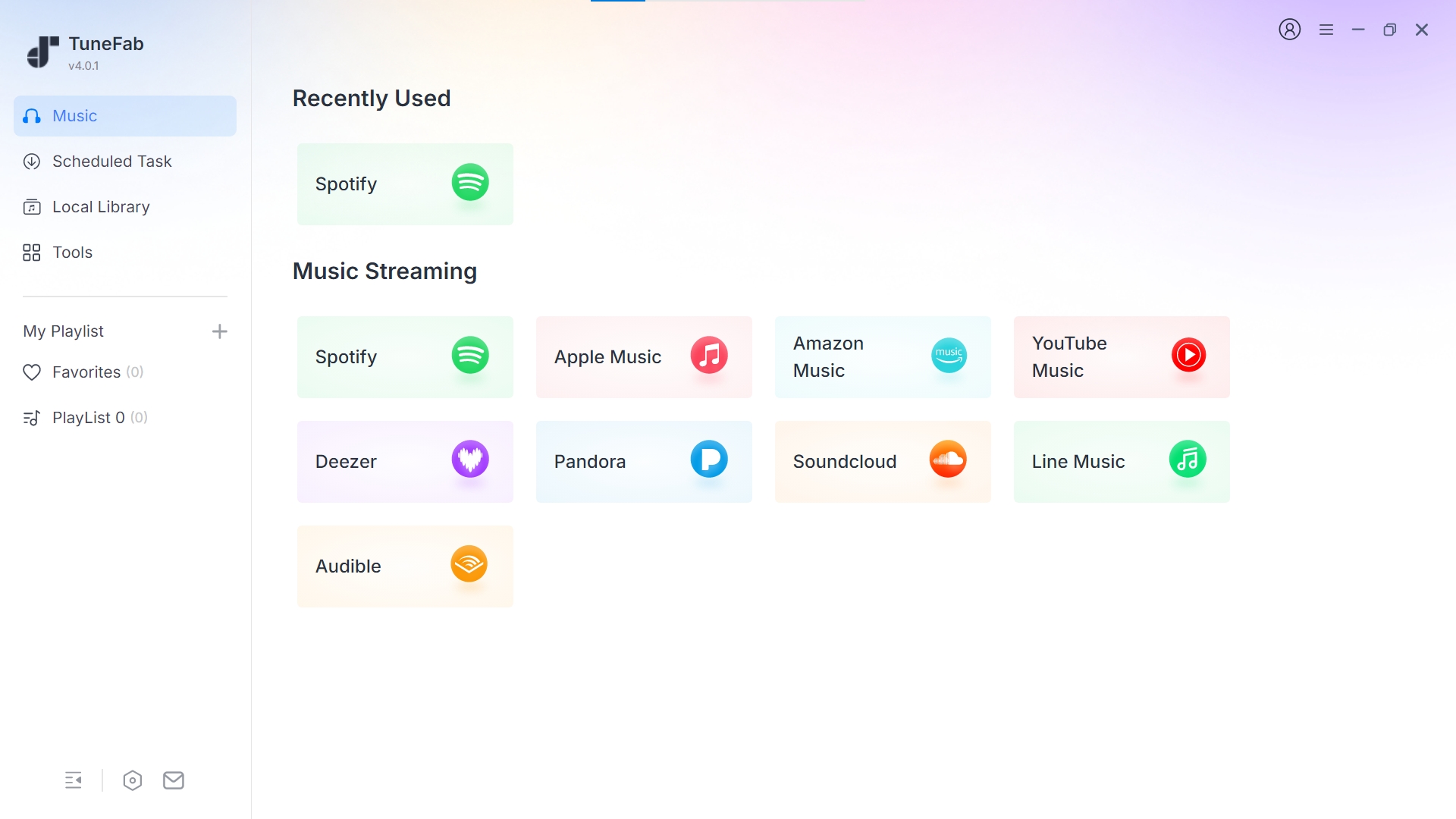Viewport: 1456px width, 819px height.
Task: Choose the YouTube Music service
Action: (x=1122, y=357)
